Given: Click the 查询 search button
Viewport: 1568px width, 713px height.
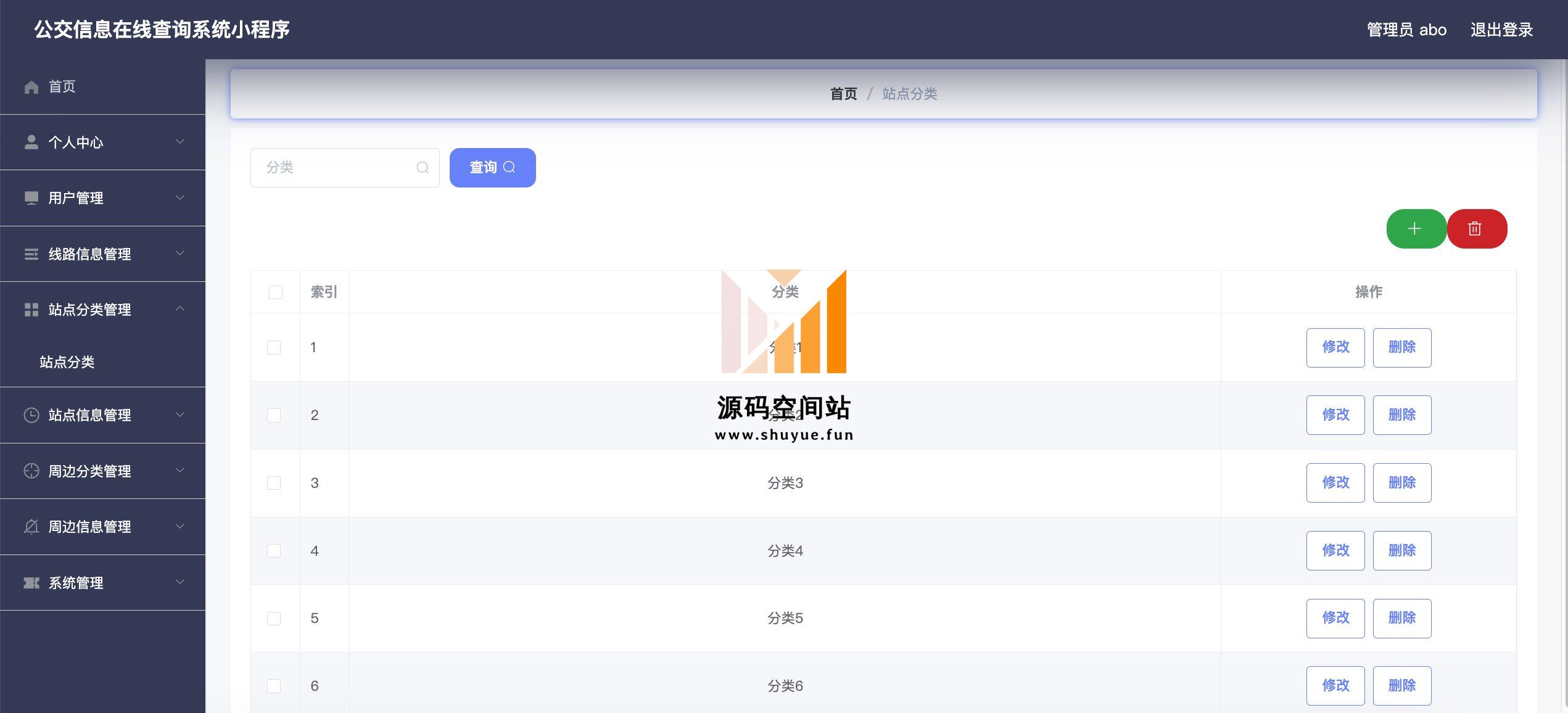Looking at the screenshot, I should point(492,168).
